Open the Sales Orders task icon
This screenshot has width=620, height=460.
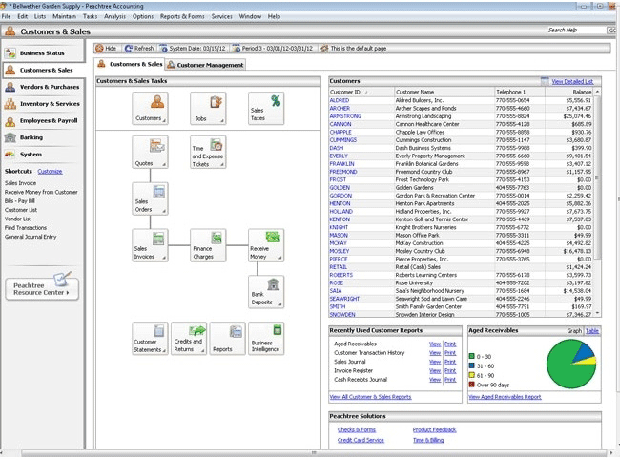tap(150, 199)
